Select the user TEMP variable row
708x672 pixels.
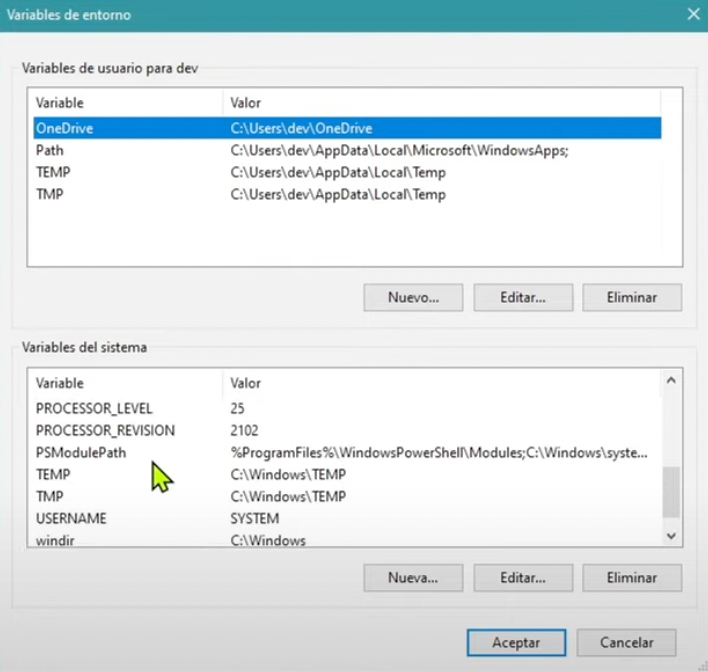tap(53, 172)
